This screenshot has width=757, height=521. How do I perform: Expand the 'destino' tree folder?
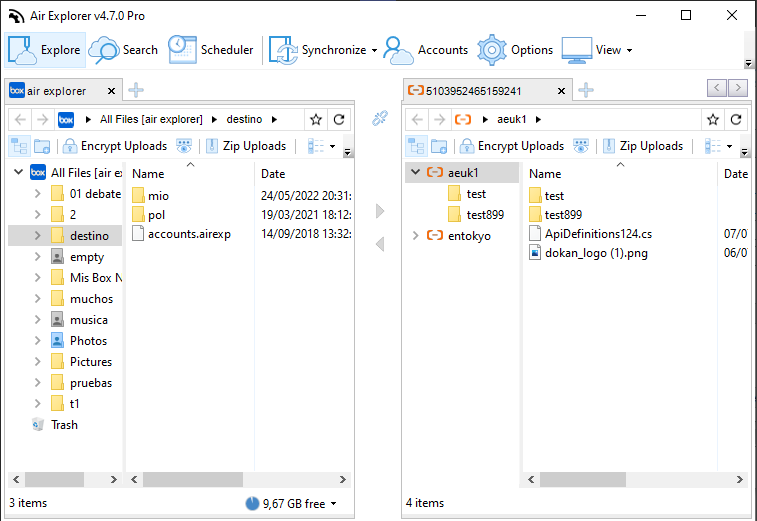[38, 236]
